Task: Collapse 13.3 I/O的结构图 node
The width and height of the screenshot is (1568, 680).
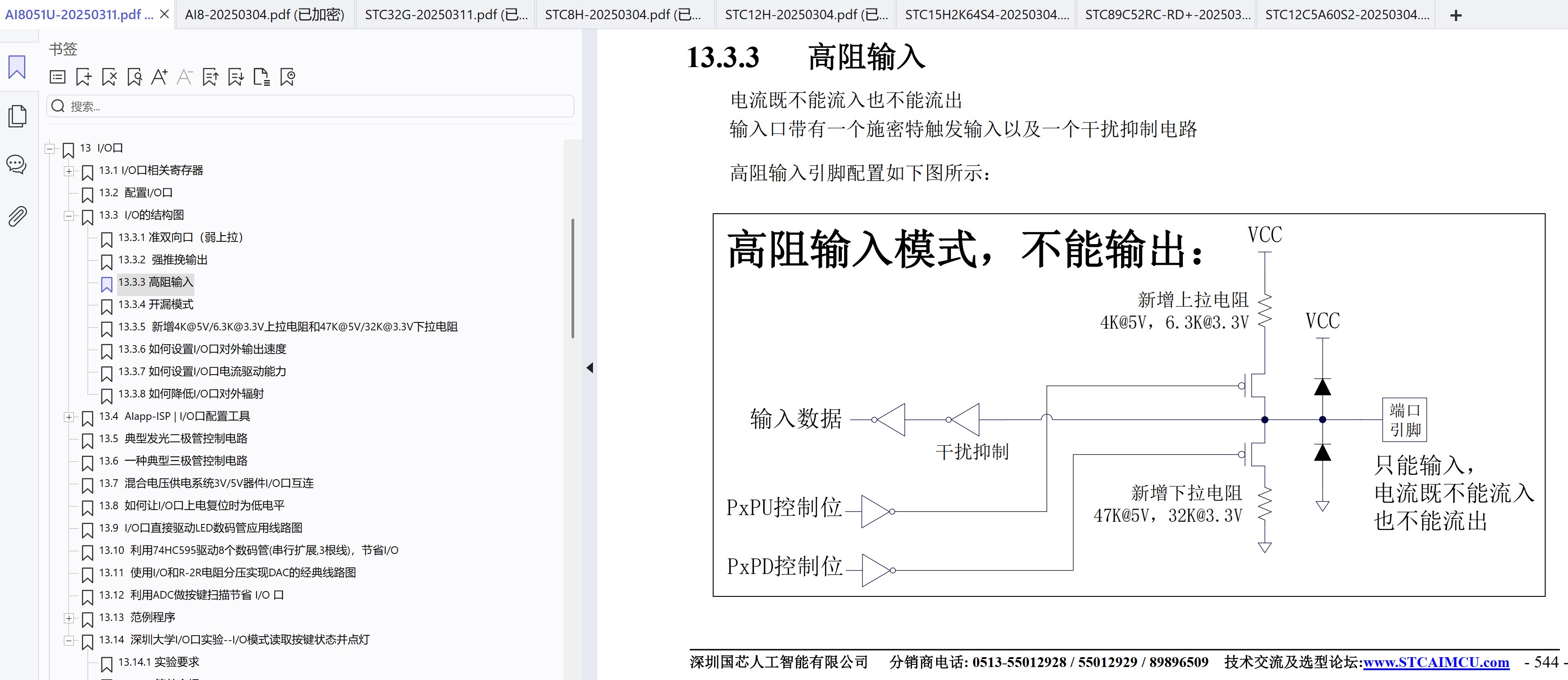Action: pos(69,215)
